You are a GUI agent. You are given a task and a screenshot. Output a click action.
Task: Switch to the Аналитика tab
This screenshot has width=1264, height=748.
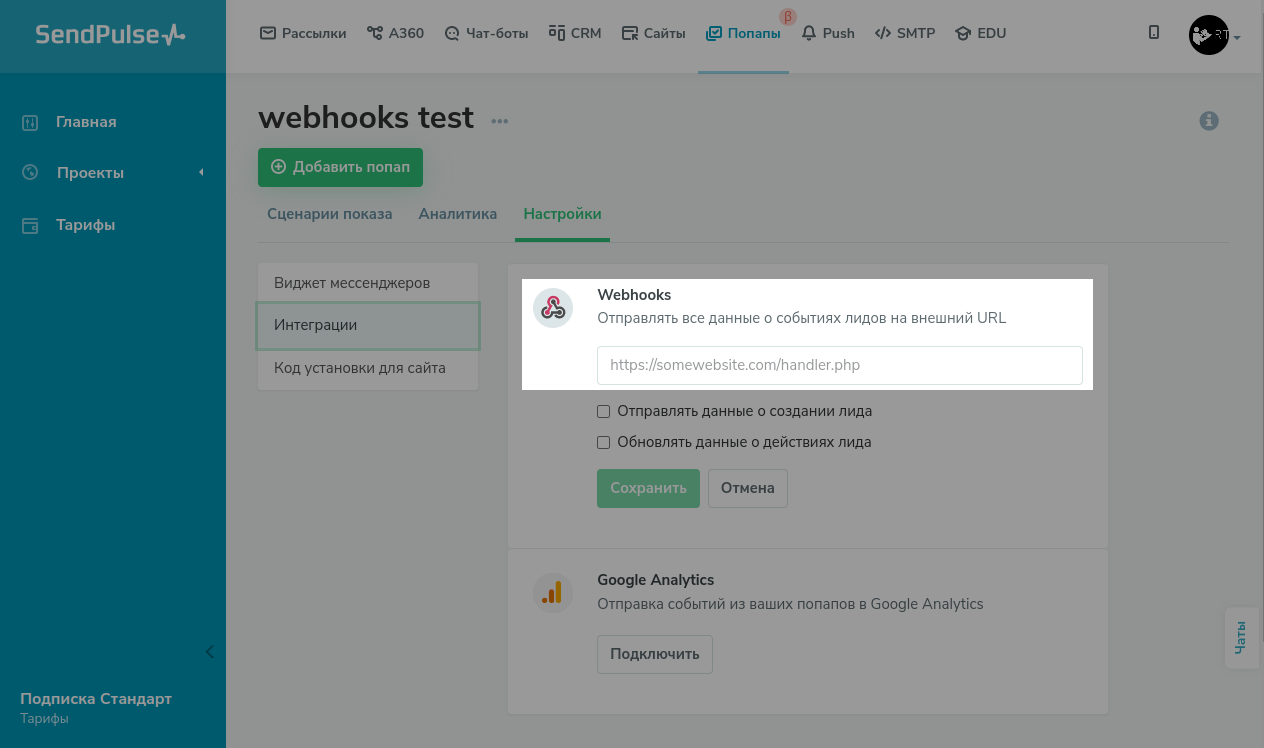pyautogui.click(x=457, y=214)
